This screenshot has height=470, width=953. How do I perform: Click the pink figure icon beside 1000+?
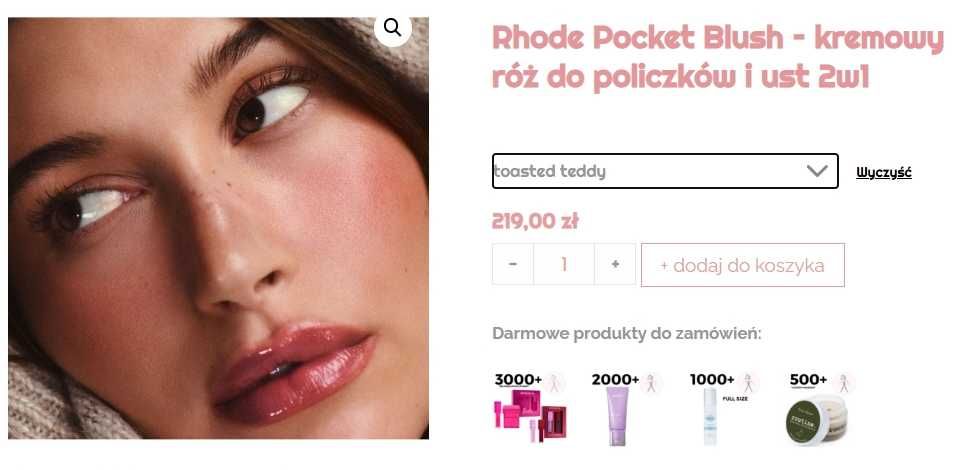[x=748, y=383]
